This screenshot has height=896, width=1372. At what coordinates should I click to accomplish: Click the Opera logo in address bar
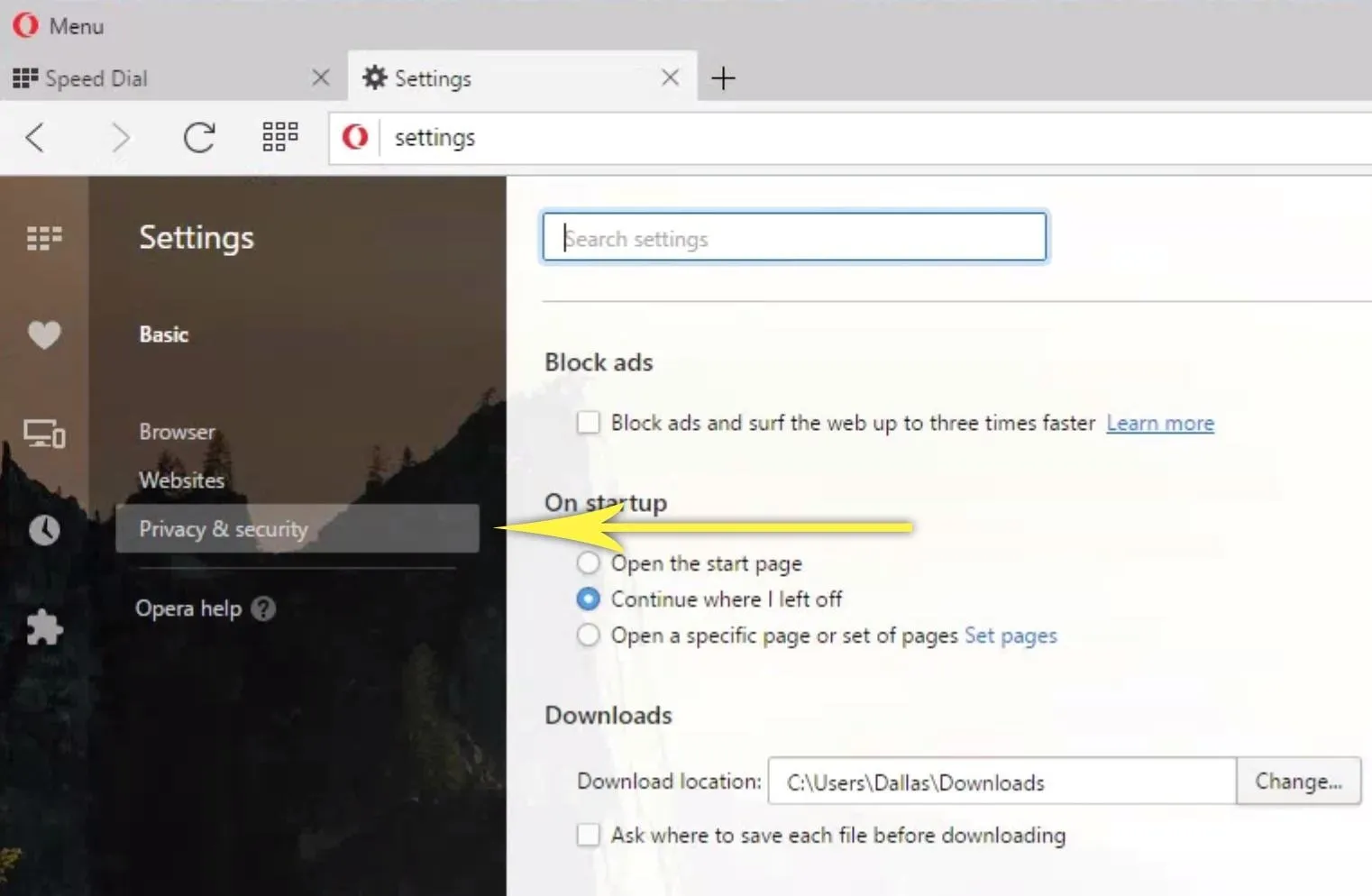point(355,137)
